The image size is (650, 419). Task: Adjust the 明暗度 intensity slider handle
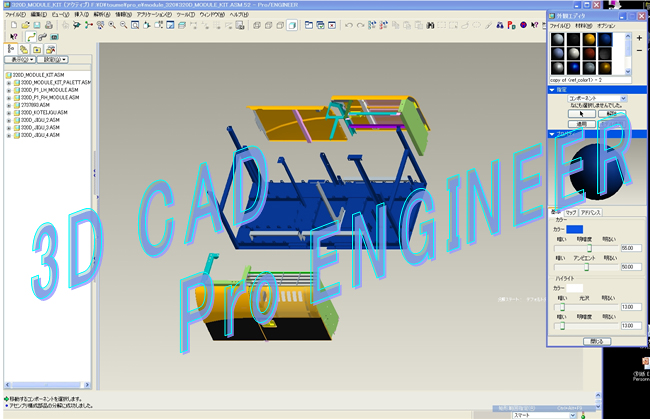[589, 248]
